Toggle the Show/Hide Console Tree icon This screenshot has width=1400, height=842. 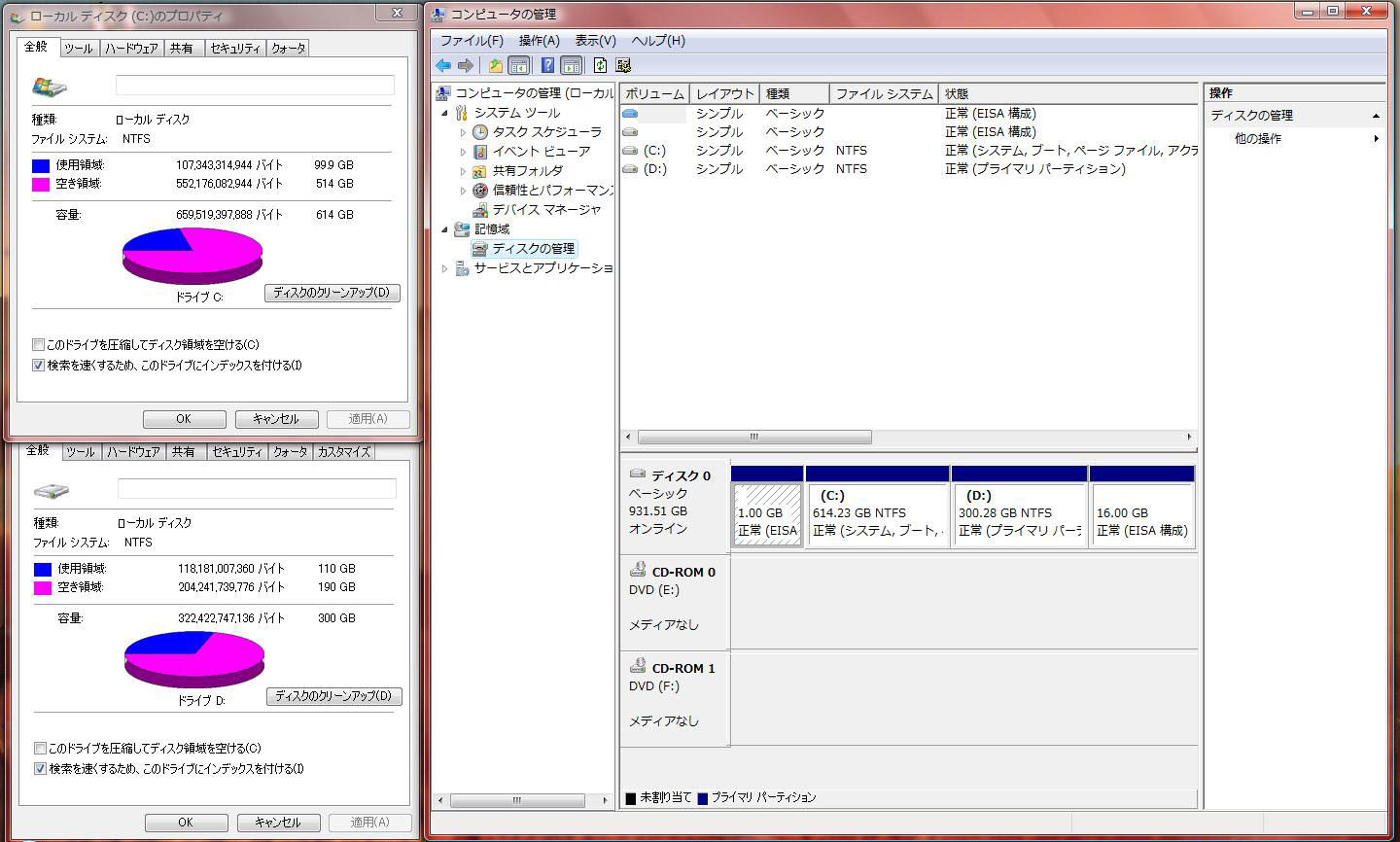click(519, 65)
